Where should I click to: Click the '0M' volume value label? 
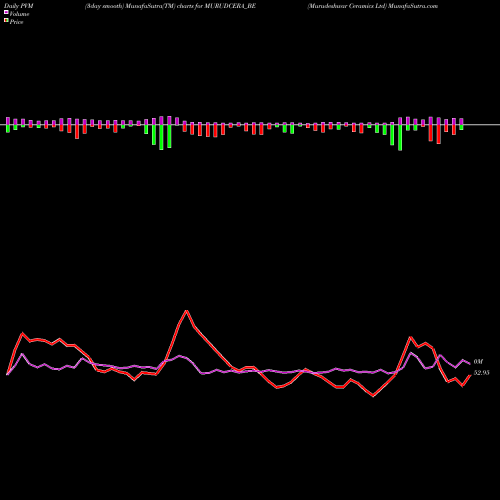coord(478,362)
